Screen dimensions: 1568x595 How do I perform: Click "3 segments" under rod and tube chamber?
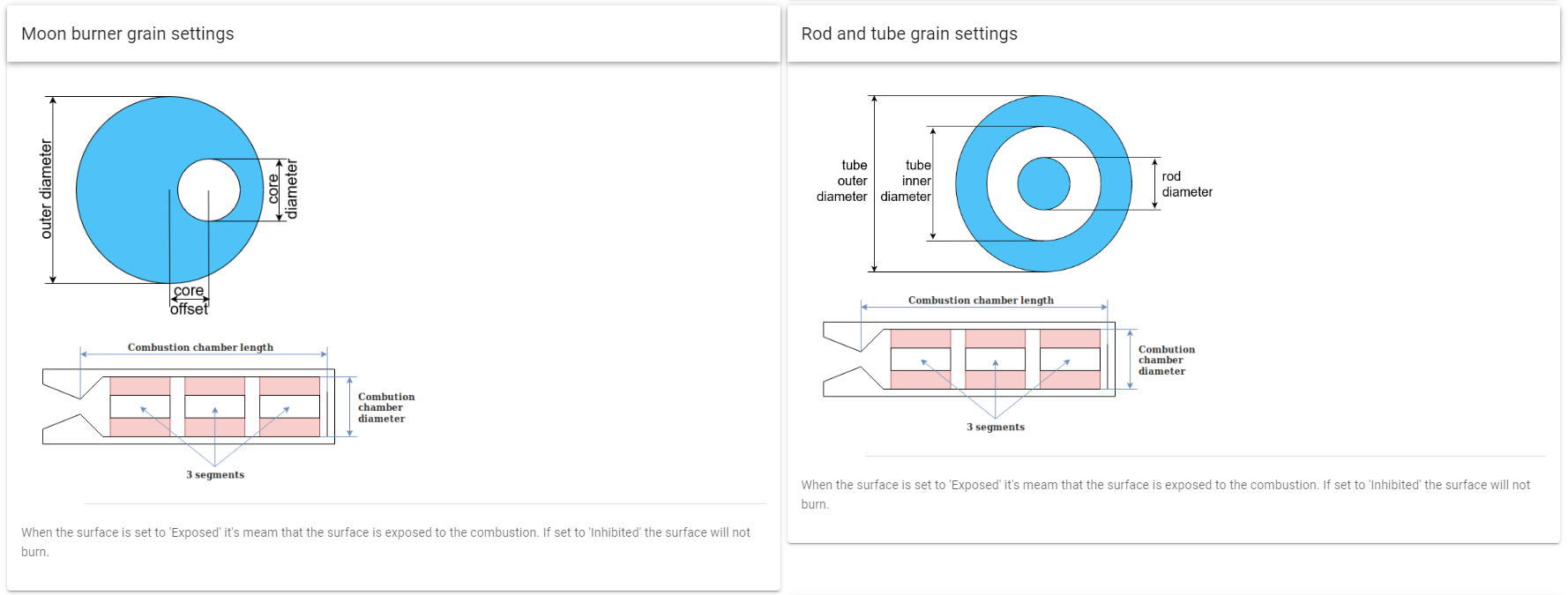996,427
